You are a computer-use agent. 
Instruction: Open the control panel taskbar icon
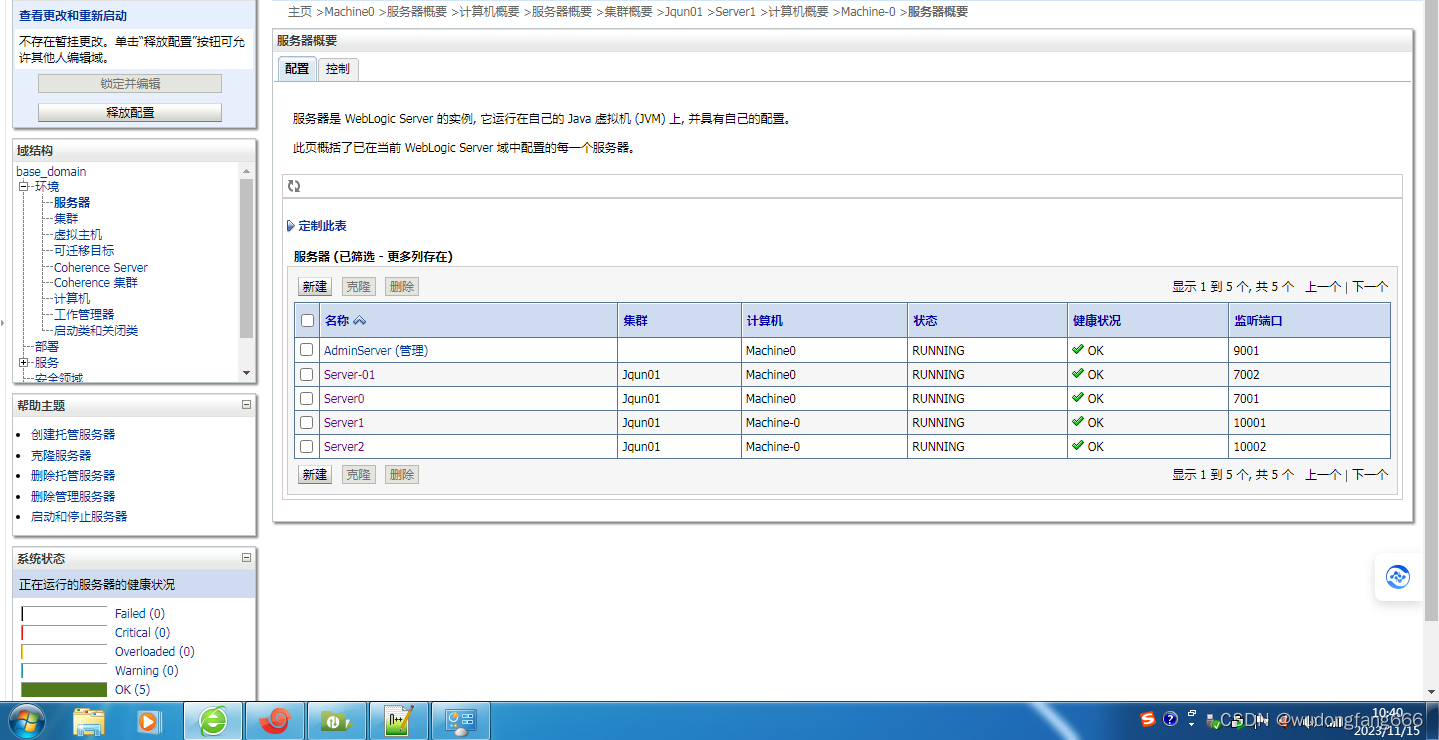click(460, 720)
